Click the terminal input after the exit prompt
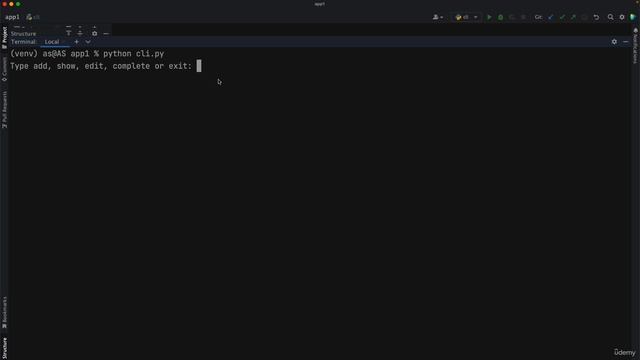The height and width of the screenshot is (360, 640). point(199,66)
